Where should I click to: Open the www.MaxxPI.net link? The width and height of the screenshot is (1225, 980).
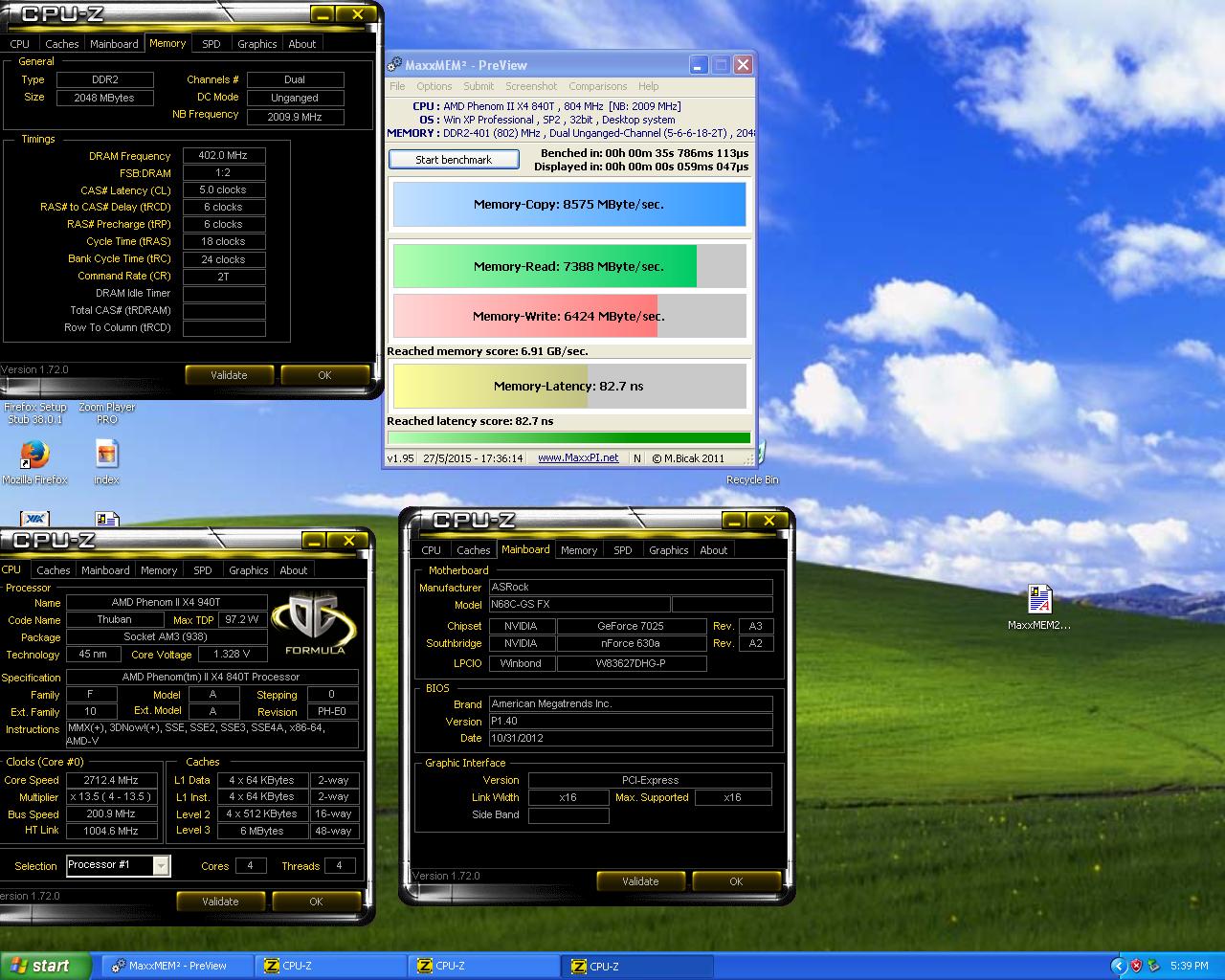[578, 458]
